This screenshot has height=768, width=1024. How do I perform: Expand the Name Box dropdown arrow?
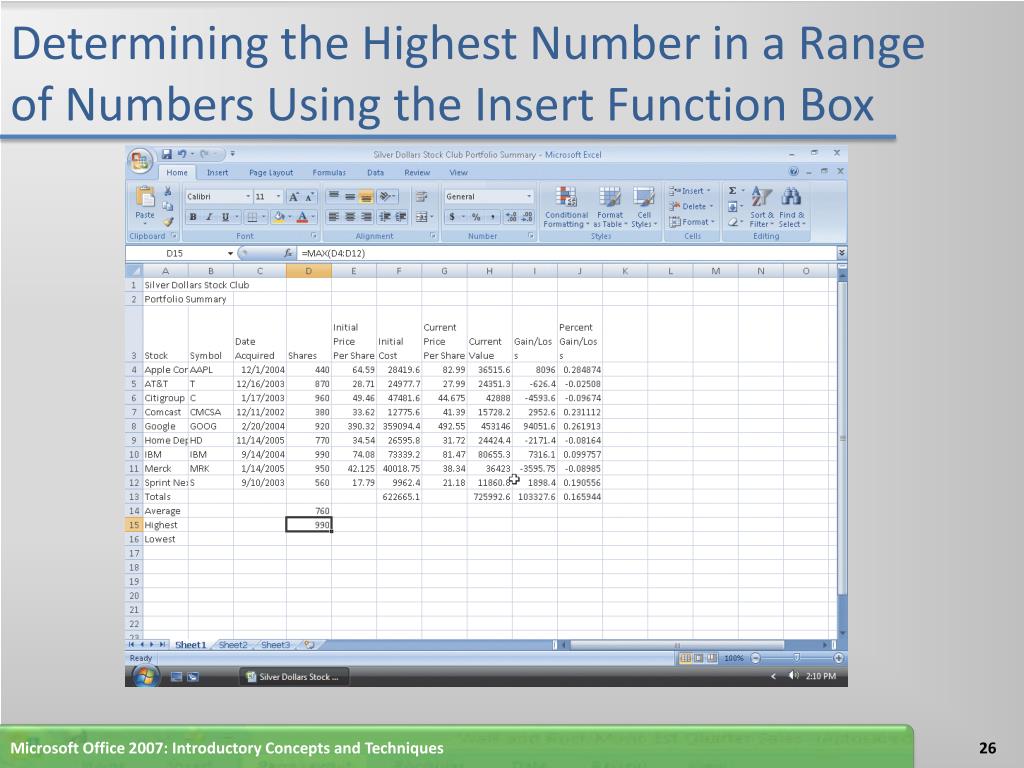pyautogui.click(x=231, y=253)
